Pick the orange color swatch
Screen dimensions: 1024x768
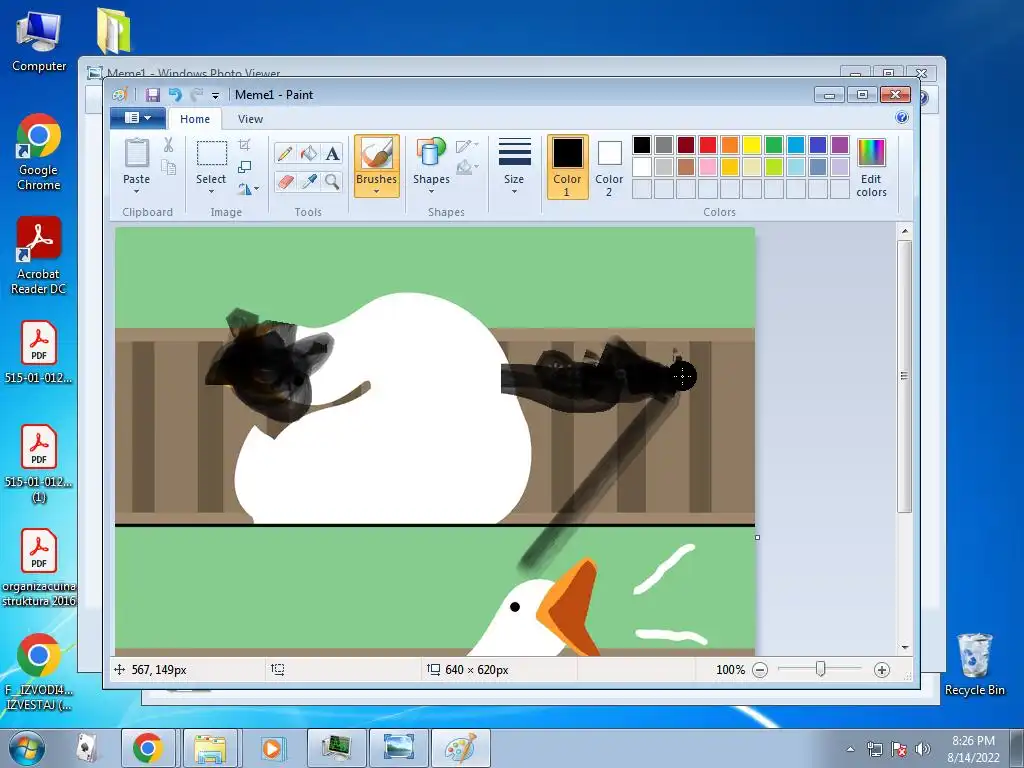pyautogui.click(x=730, y=144)
